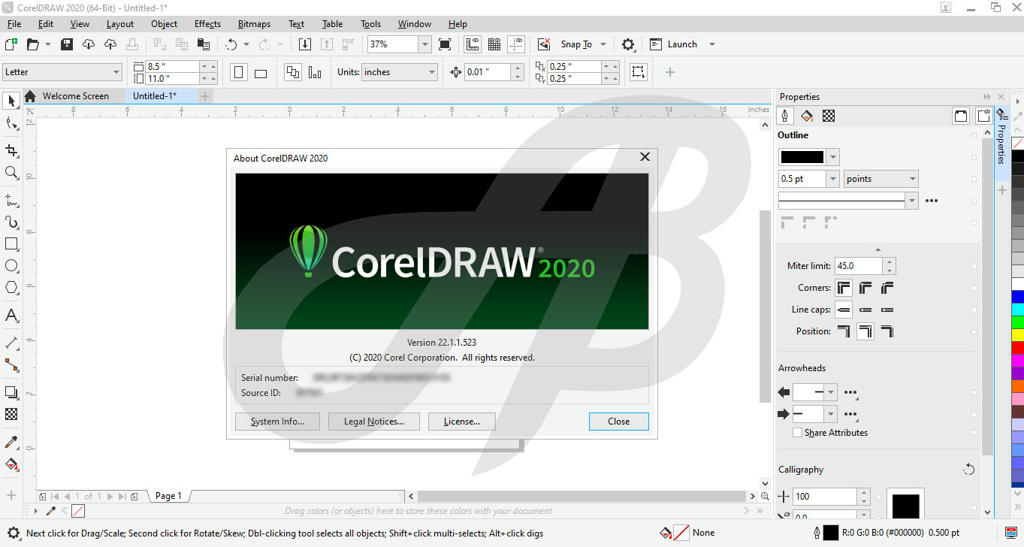This screenshot has width=1024, height=547.
Task: Open the line style dropdown
Action: point(912,200)
